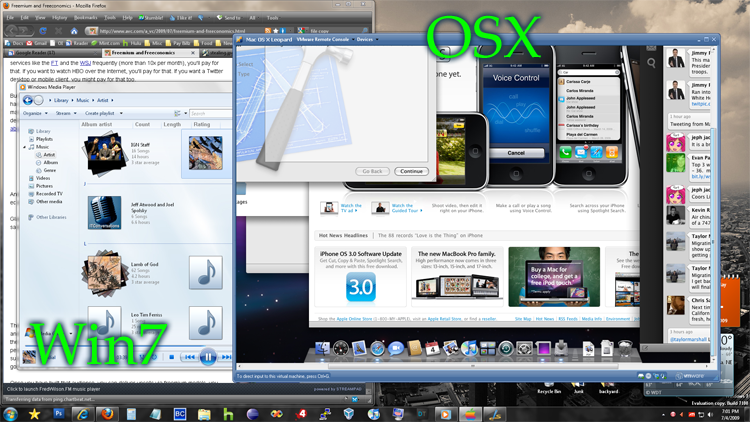
Task: Click Go Back in Mac dialog
Action: point(372,171)
